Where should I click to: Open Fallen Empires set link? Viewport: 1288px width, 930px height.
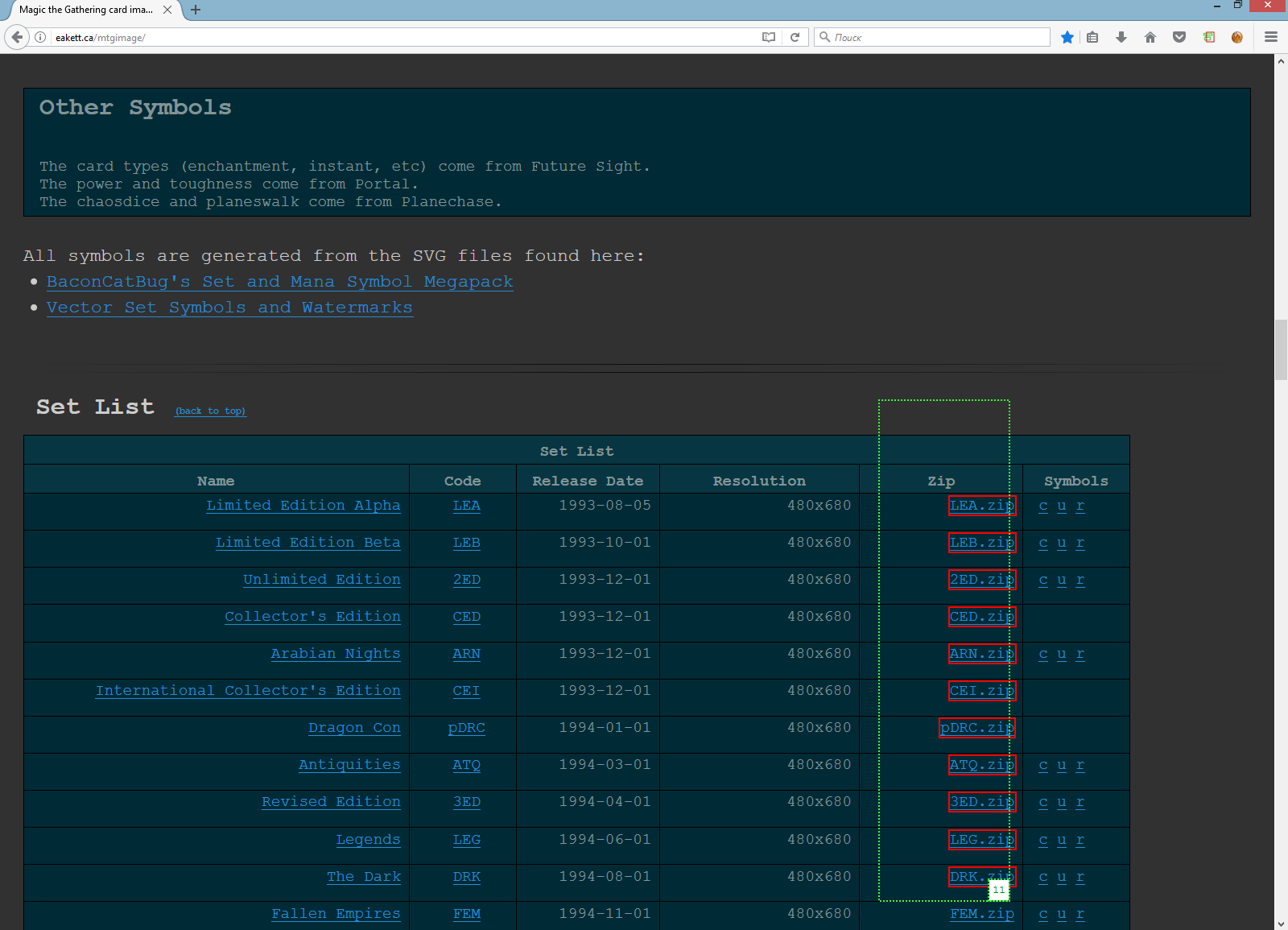coord(336,914)
